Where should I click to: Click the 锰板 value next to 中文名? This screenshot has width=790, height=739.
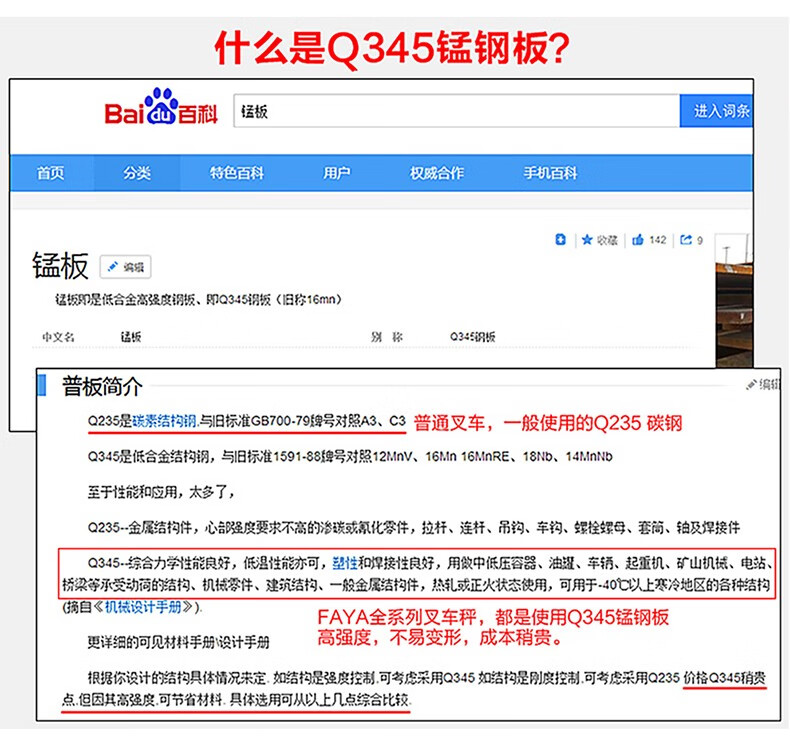point(131,337)
